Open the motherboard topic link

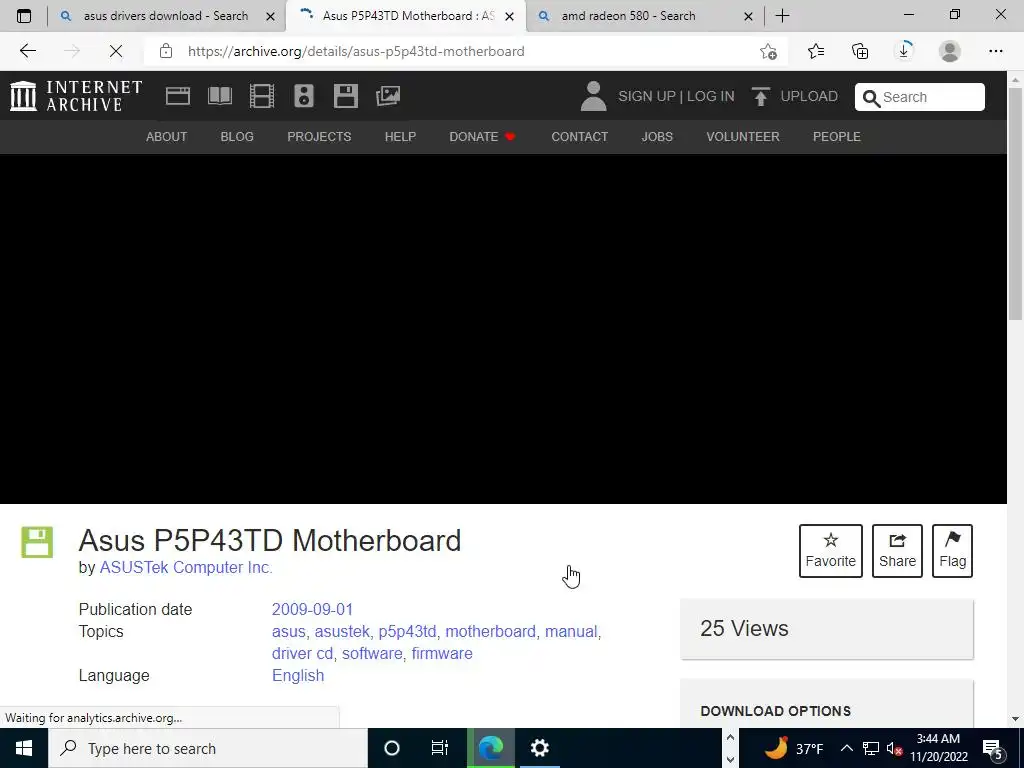[x=490, y=632]
